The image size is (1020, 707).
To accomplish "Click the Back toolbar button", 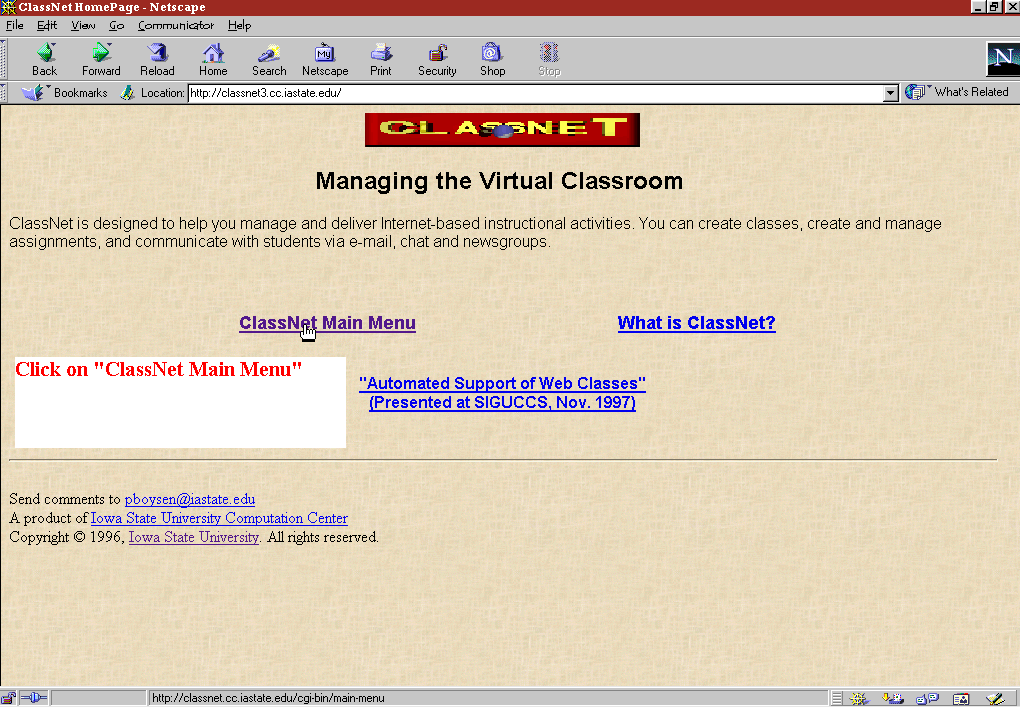I will [44, 59].
